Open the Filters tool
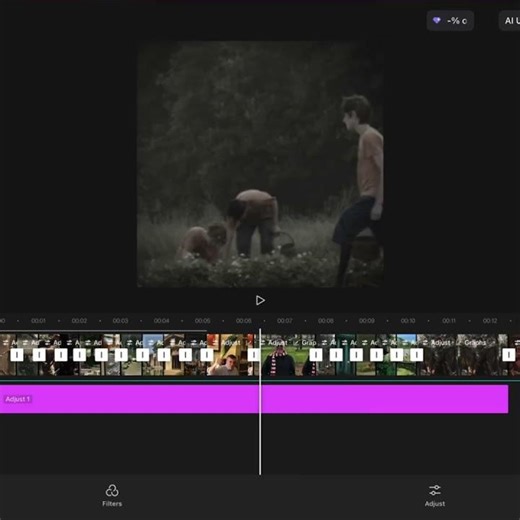Screen dimensions: 520x520 [112, 496]
